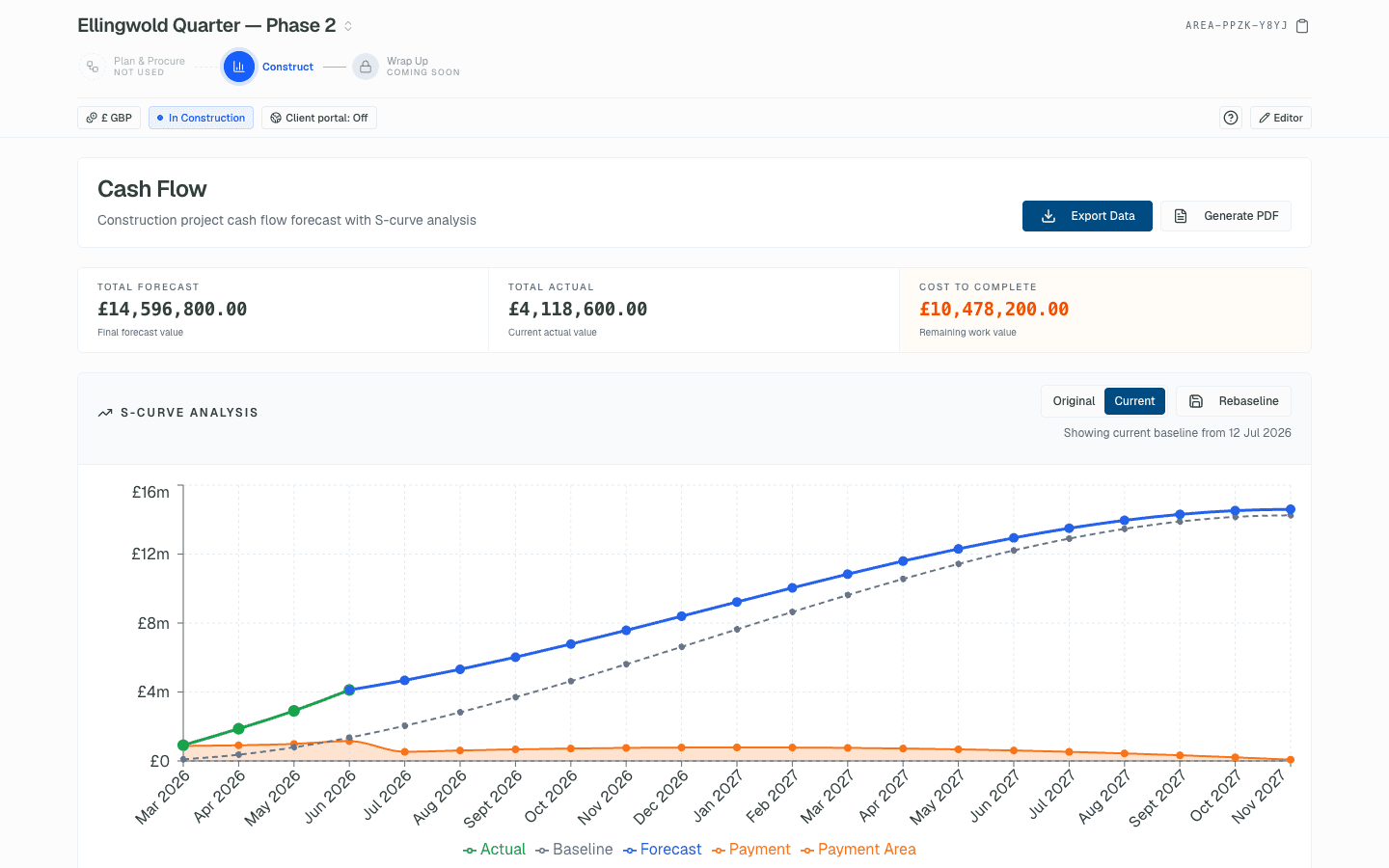Click the Cash Flow heading

click(152, 189)
